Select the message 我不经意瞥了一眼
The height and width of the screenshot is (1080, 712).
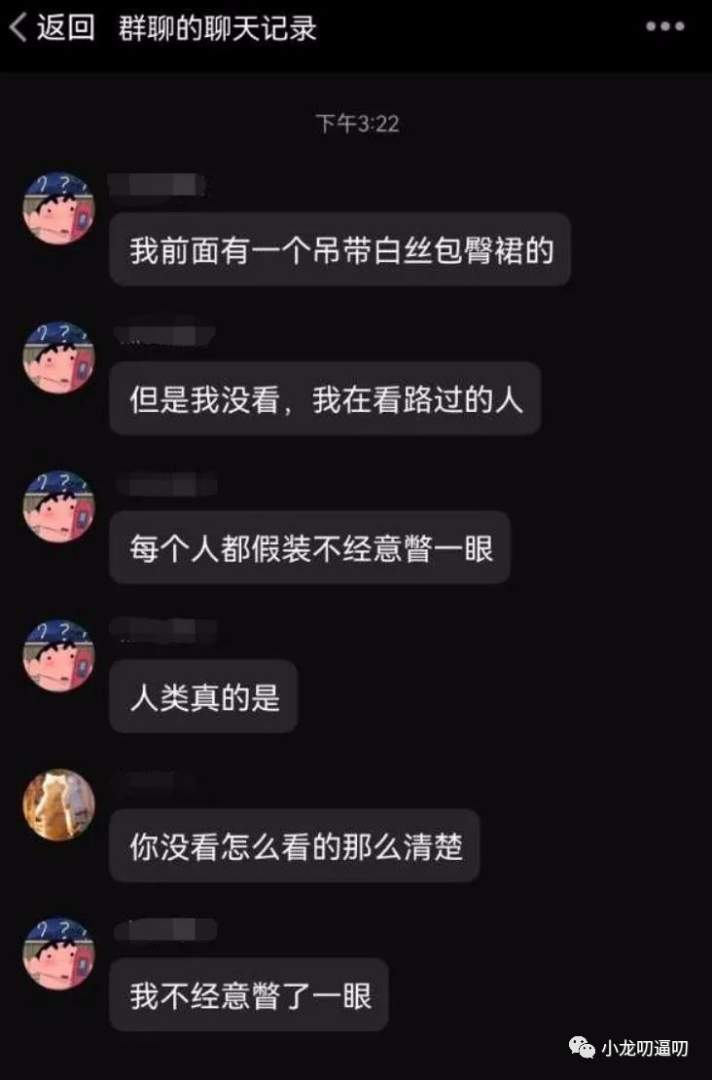point(249,995)
